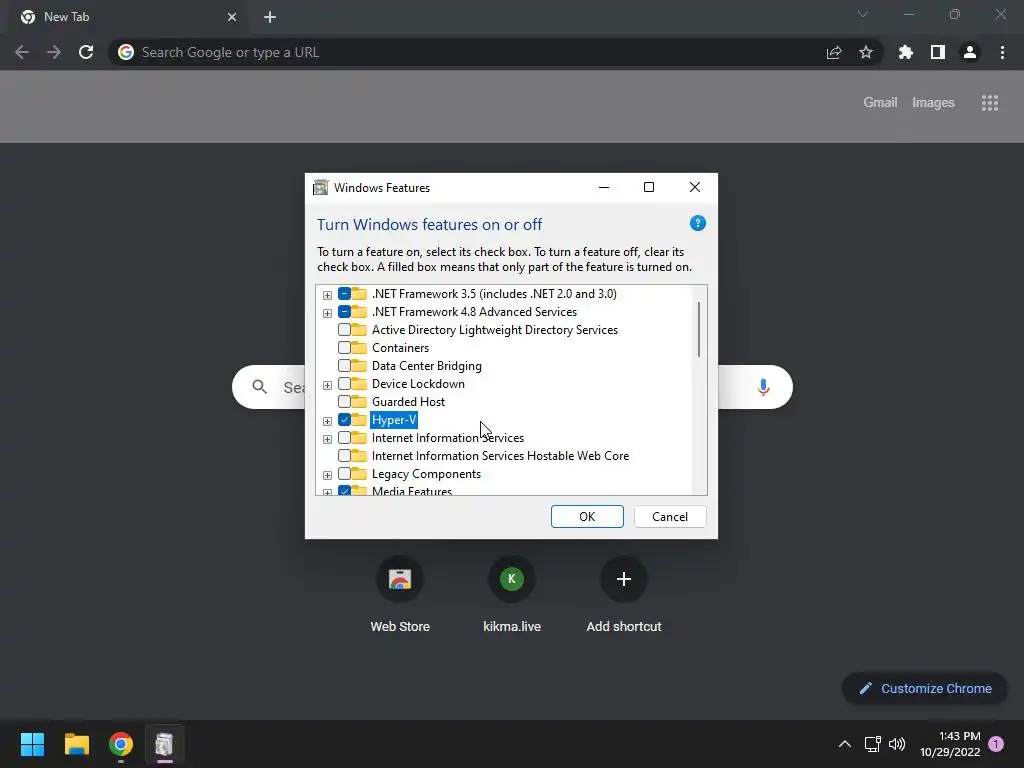
Task: Open the Extensions puzzle icon
Action: coord(906,52)
